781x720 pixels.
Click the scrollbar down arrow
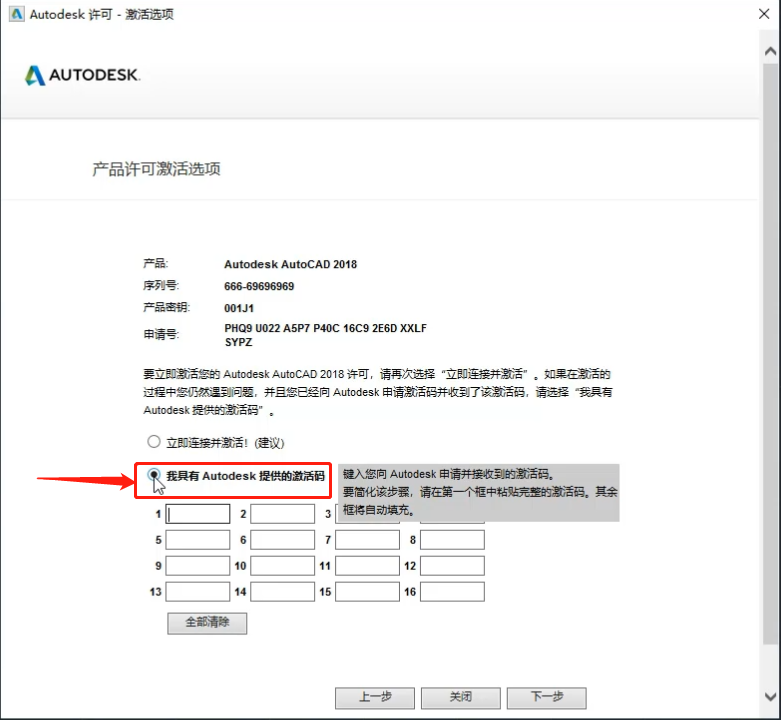pos(771,696)
